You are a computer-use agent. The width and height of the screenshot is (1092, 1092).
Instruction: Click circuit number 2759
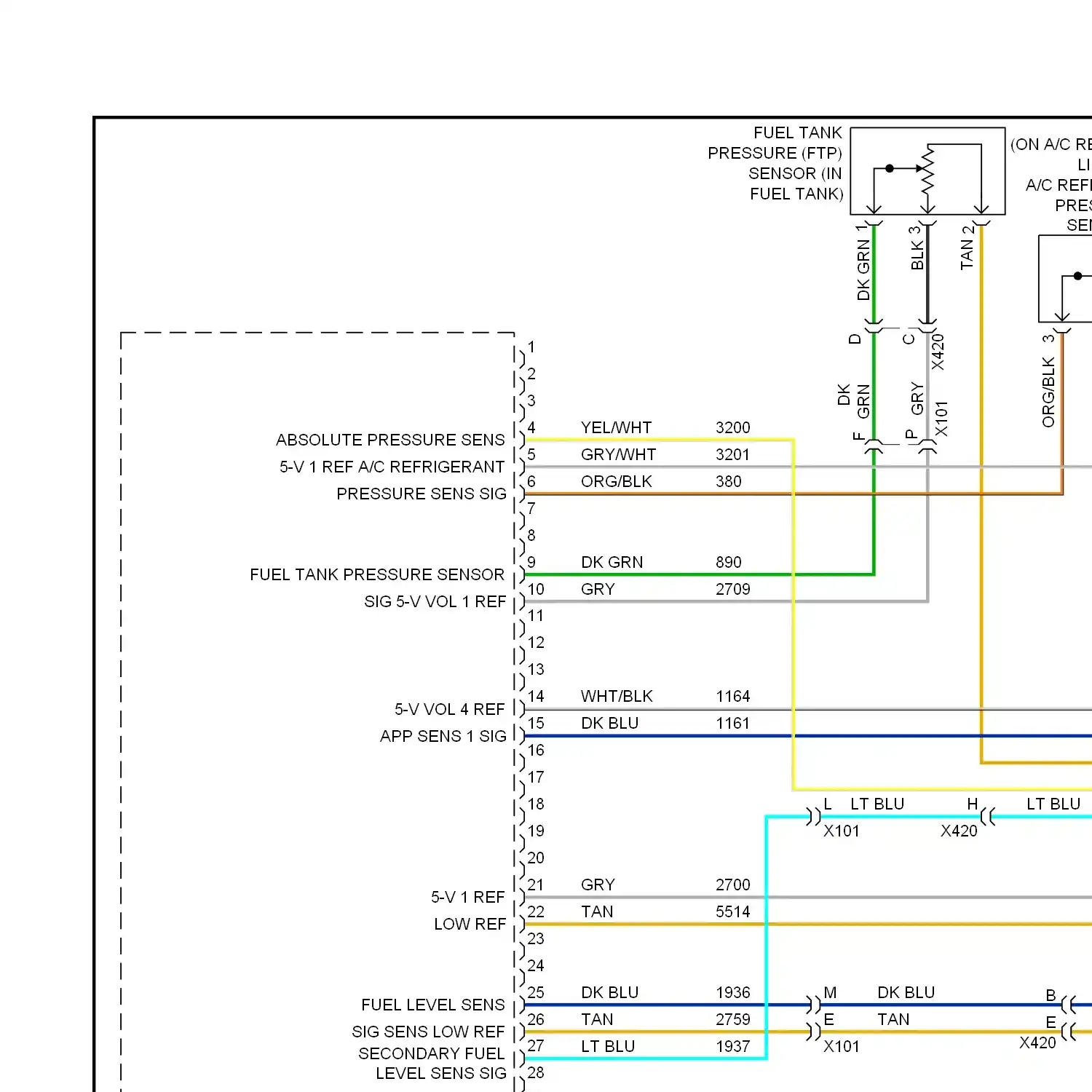point(732,1019)
